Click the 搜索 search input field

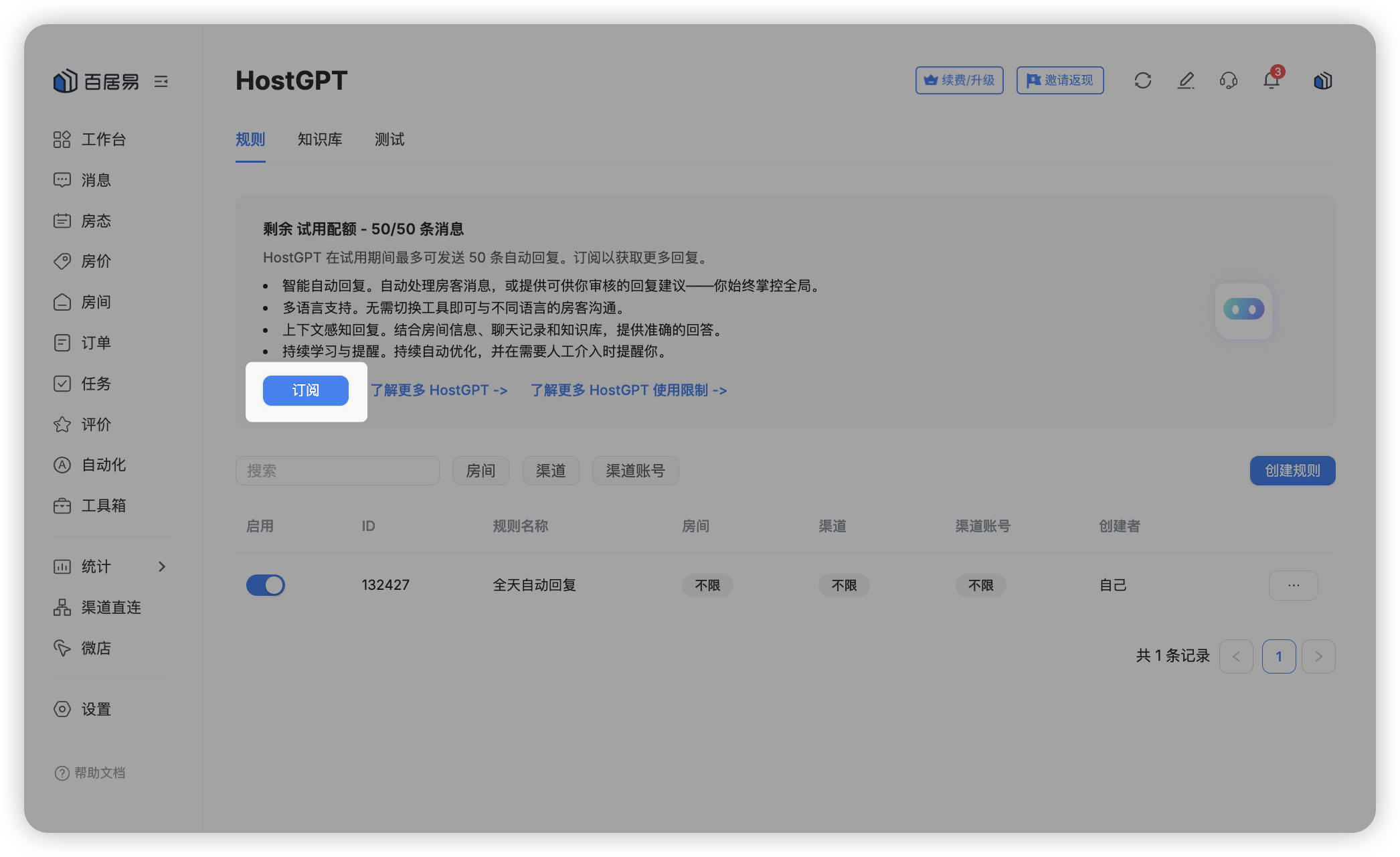[337, 471]
